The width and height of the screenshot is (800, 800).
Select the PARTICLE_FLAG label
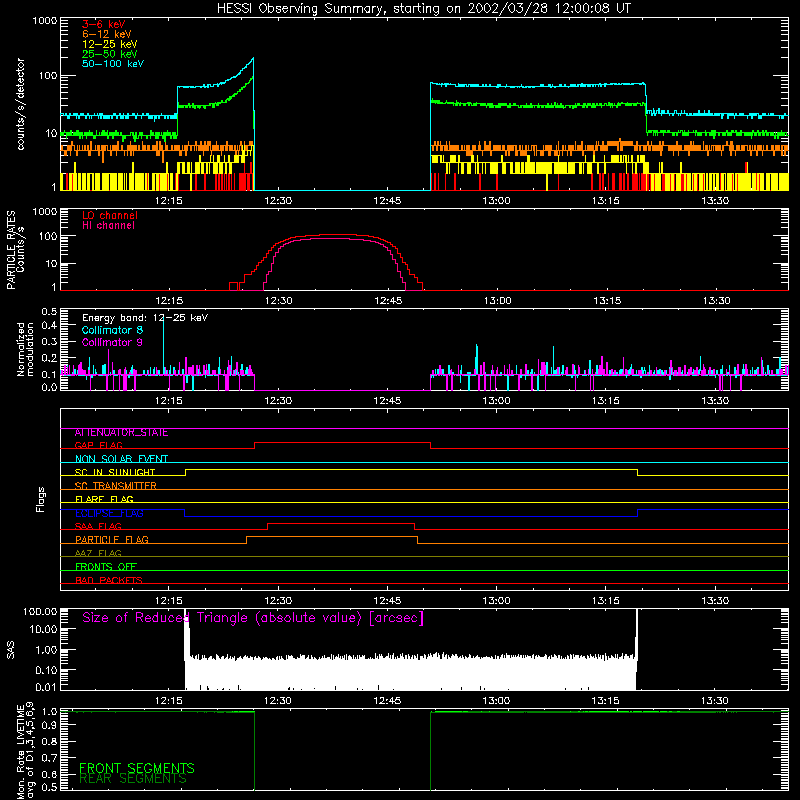click(x=112, y=540)
